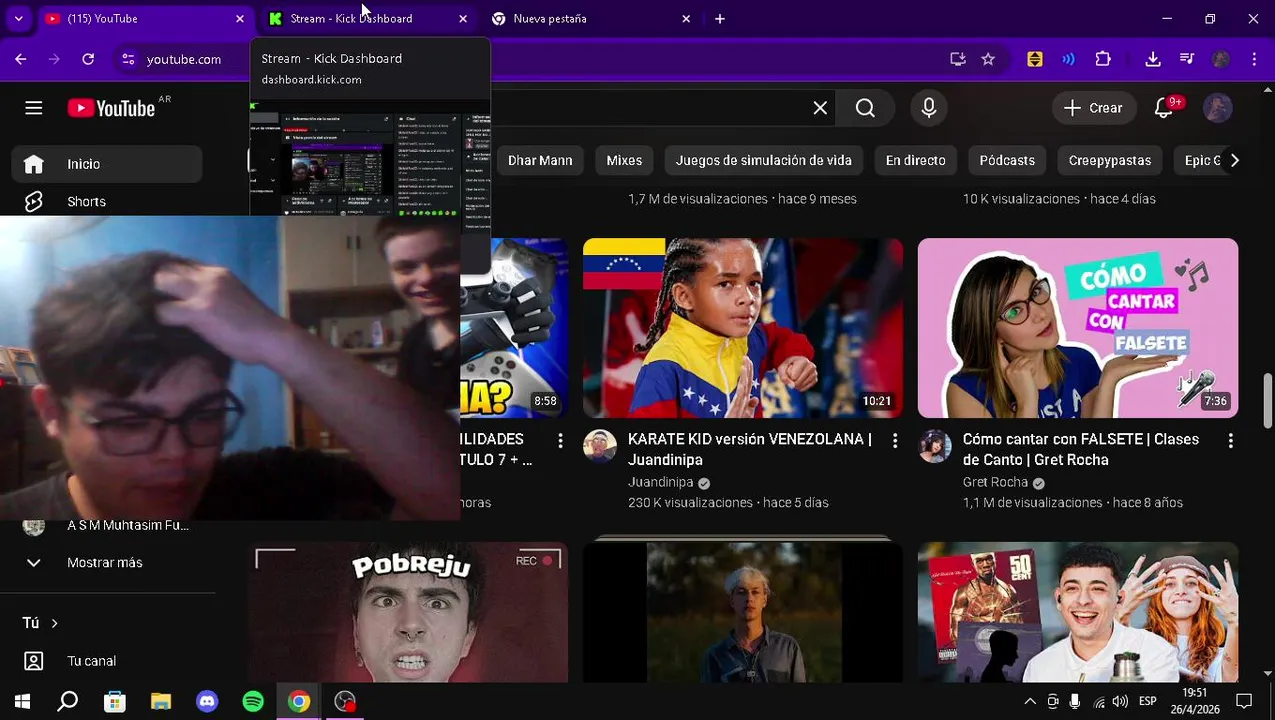Open the Windows Start menu

coord(22,701)
